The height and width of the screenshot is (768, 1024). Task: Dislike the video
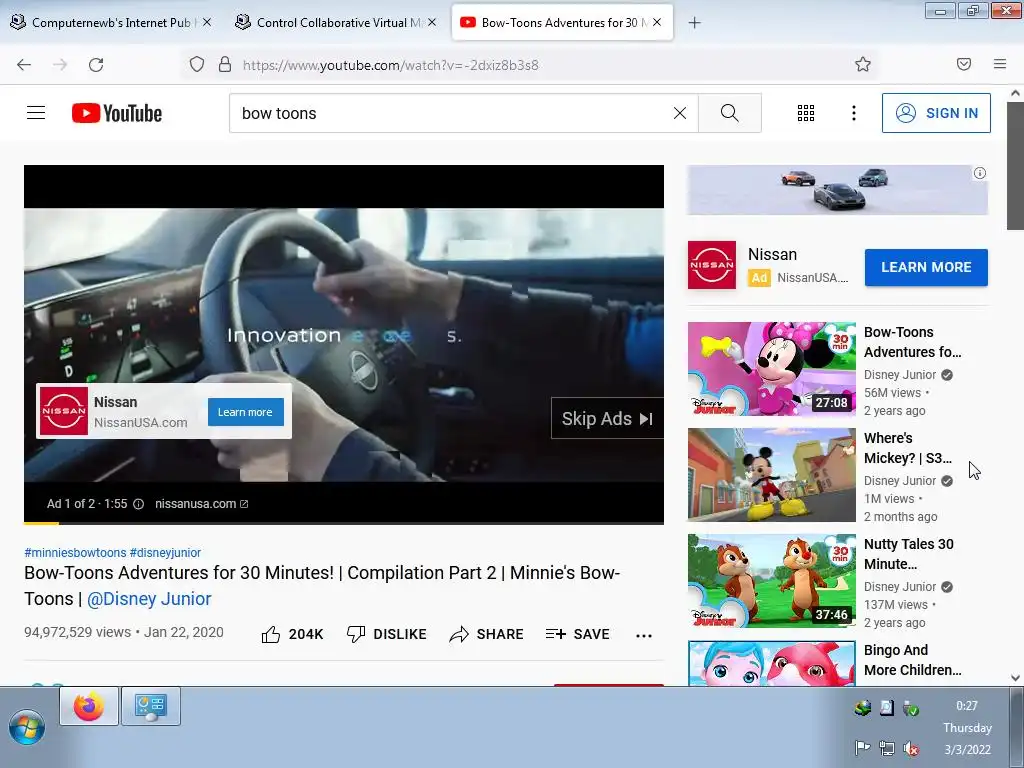coord(387,634)
